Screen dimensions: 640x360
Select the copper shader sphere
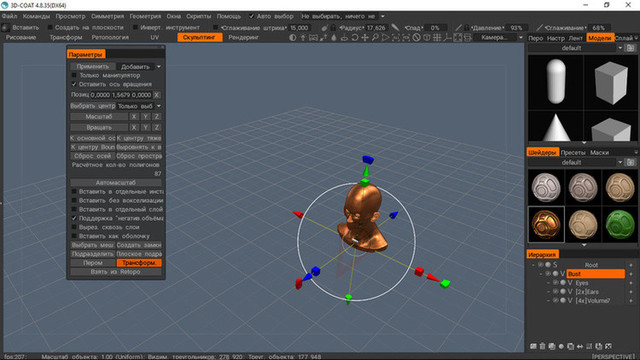pos(546,224)
